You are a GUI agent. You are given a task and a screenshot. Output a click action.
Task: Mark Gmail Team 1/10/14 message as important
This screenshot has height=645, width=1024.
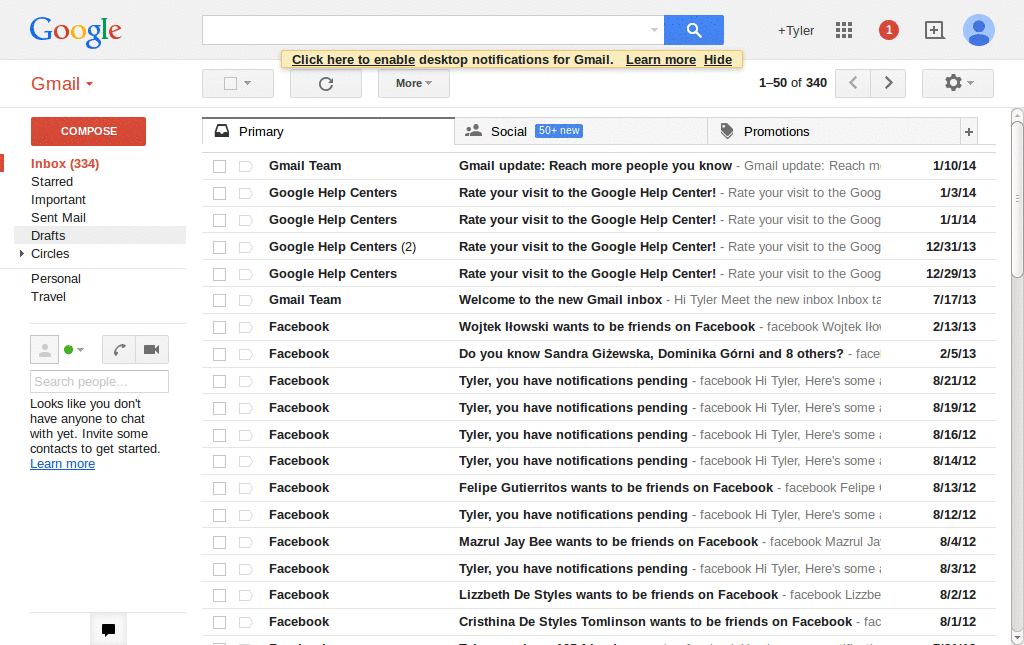click(x=246, y=166)
